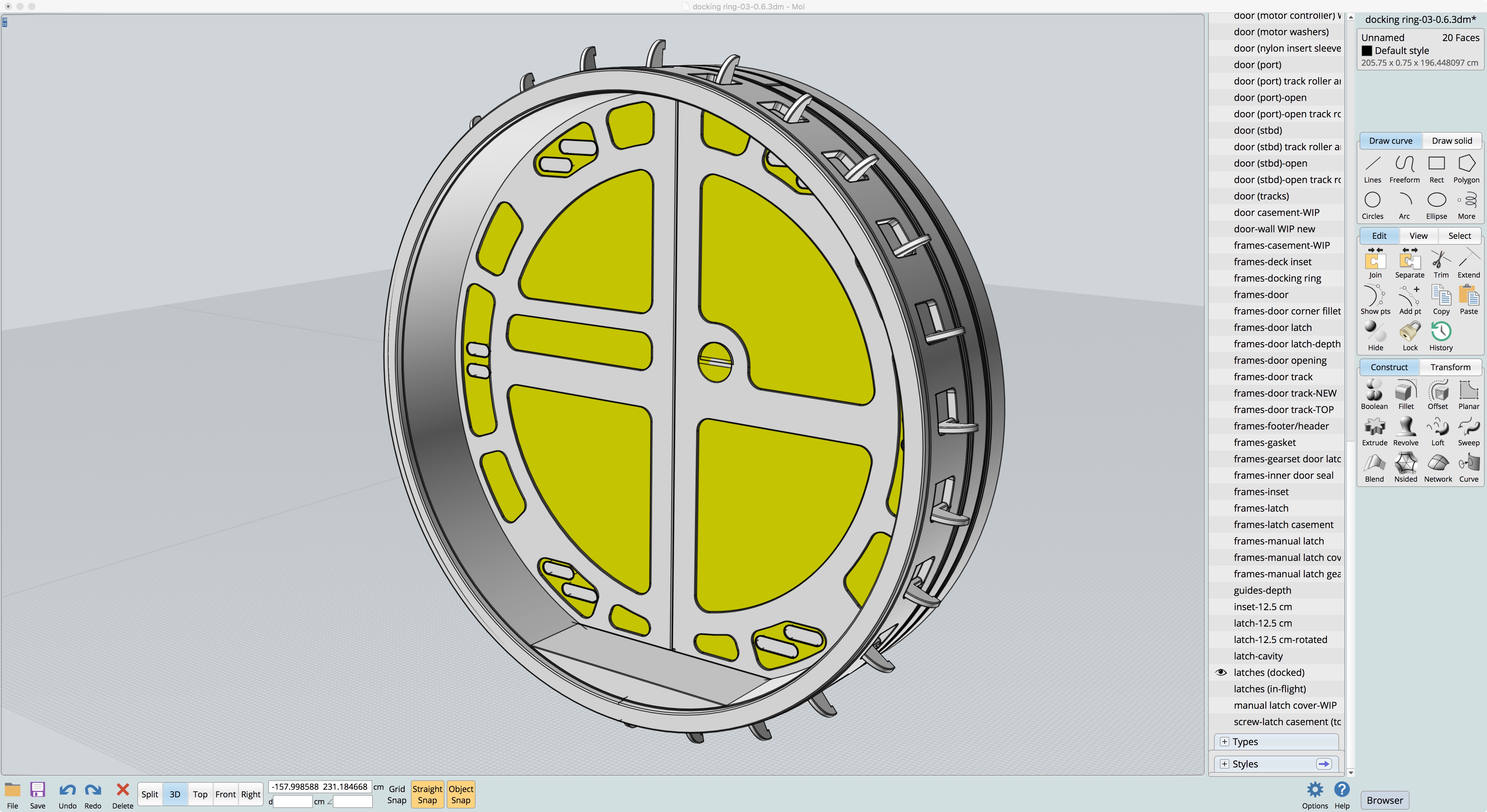Viewport: 1487px width, 812px height.
Task: Open the Styles arrow menu
Action: tap(1324, 764)
